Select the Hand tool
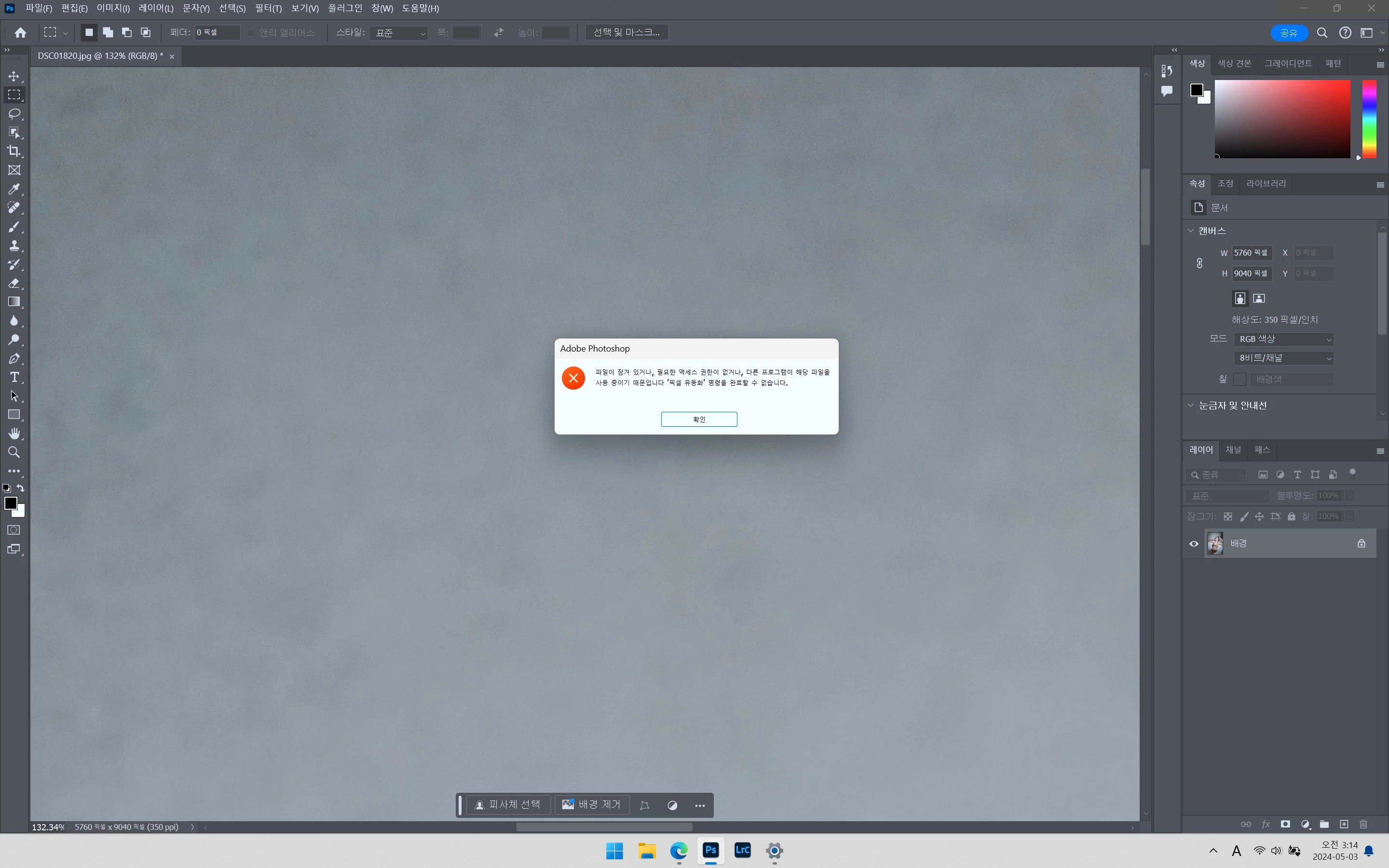1389x868 pixels. (x=14, y=434)
